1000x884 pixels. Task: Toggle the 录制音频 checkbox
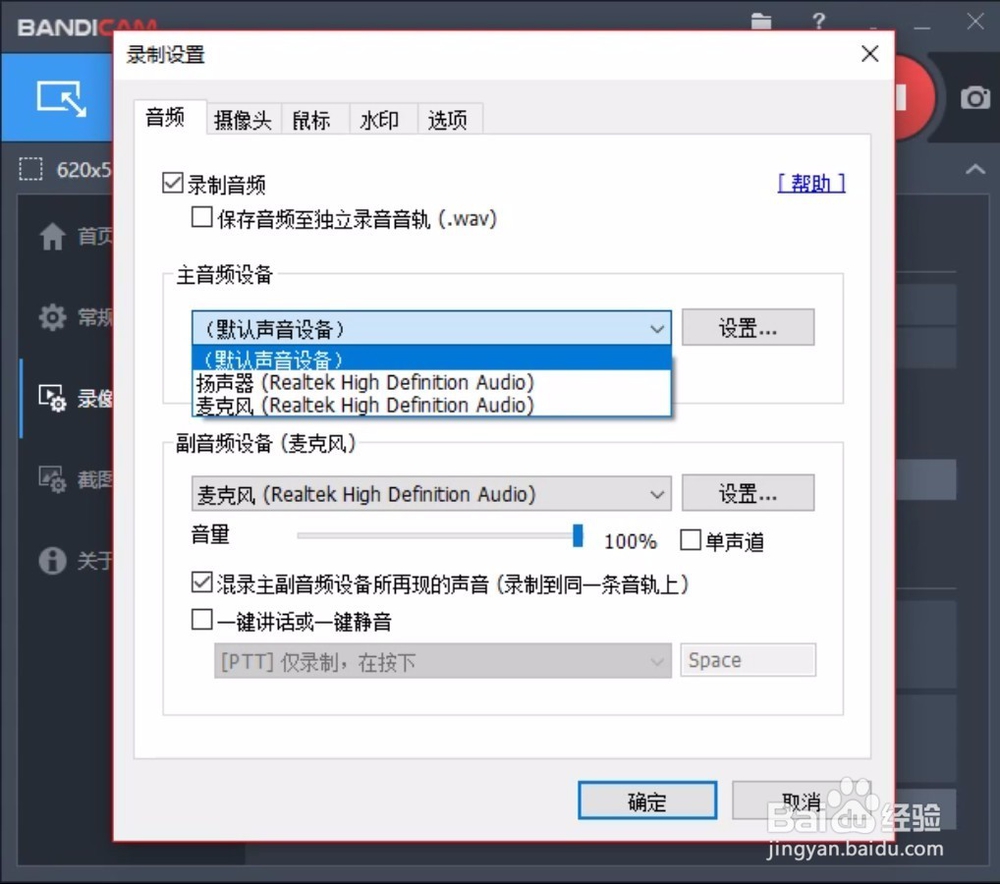(173, 183)
